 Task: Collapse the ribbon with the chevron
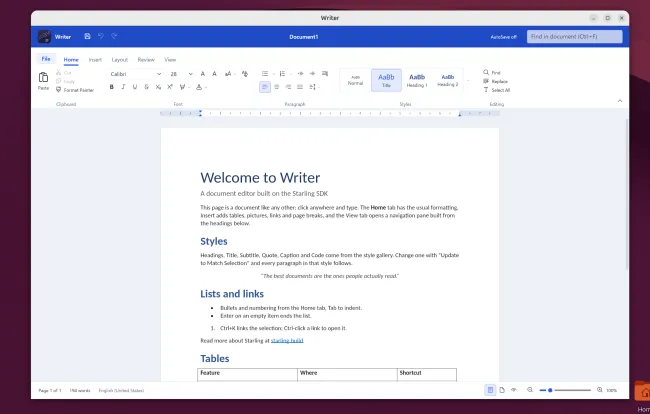(620, 101)
